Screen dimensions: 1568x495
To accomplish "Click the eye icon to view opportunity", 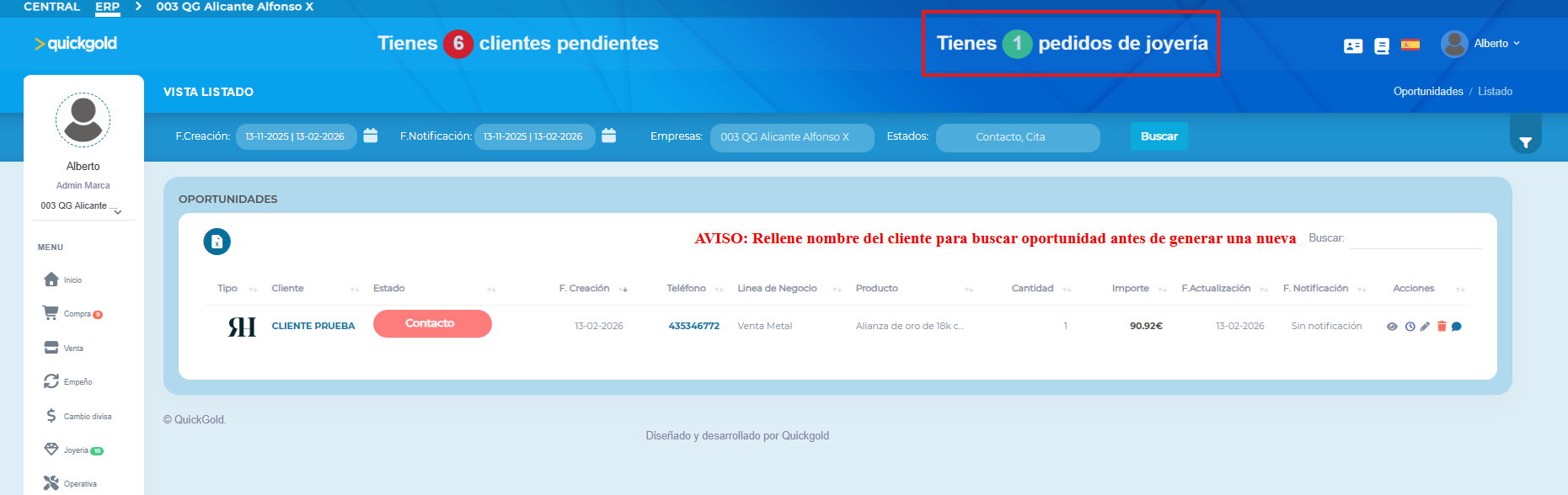I will tap(1392, 327).
